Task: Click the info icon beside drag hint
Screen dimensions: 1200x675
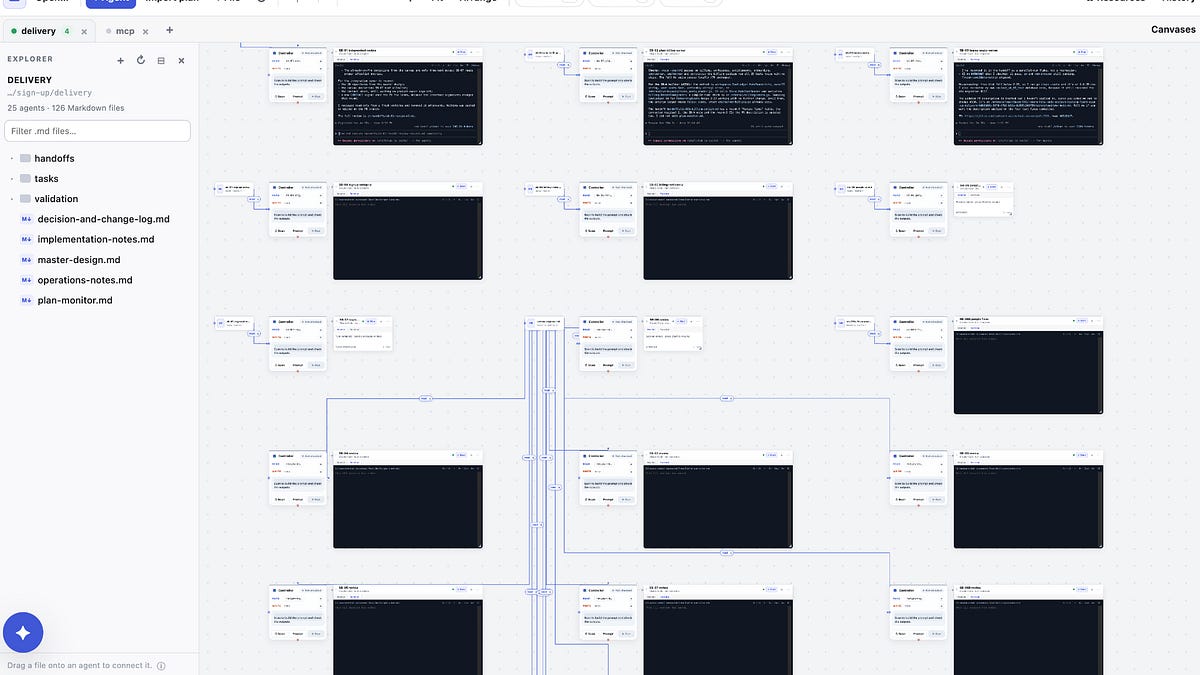Action: pos(161,665)
